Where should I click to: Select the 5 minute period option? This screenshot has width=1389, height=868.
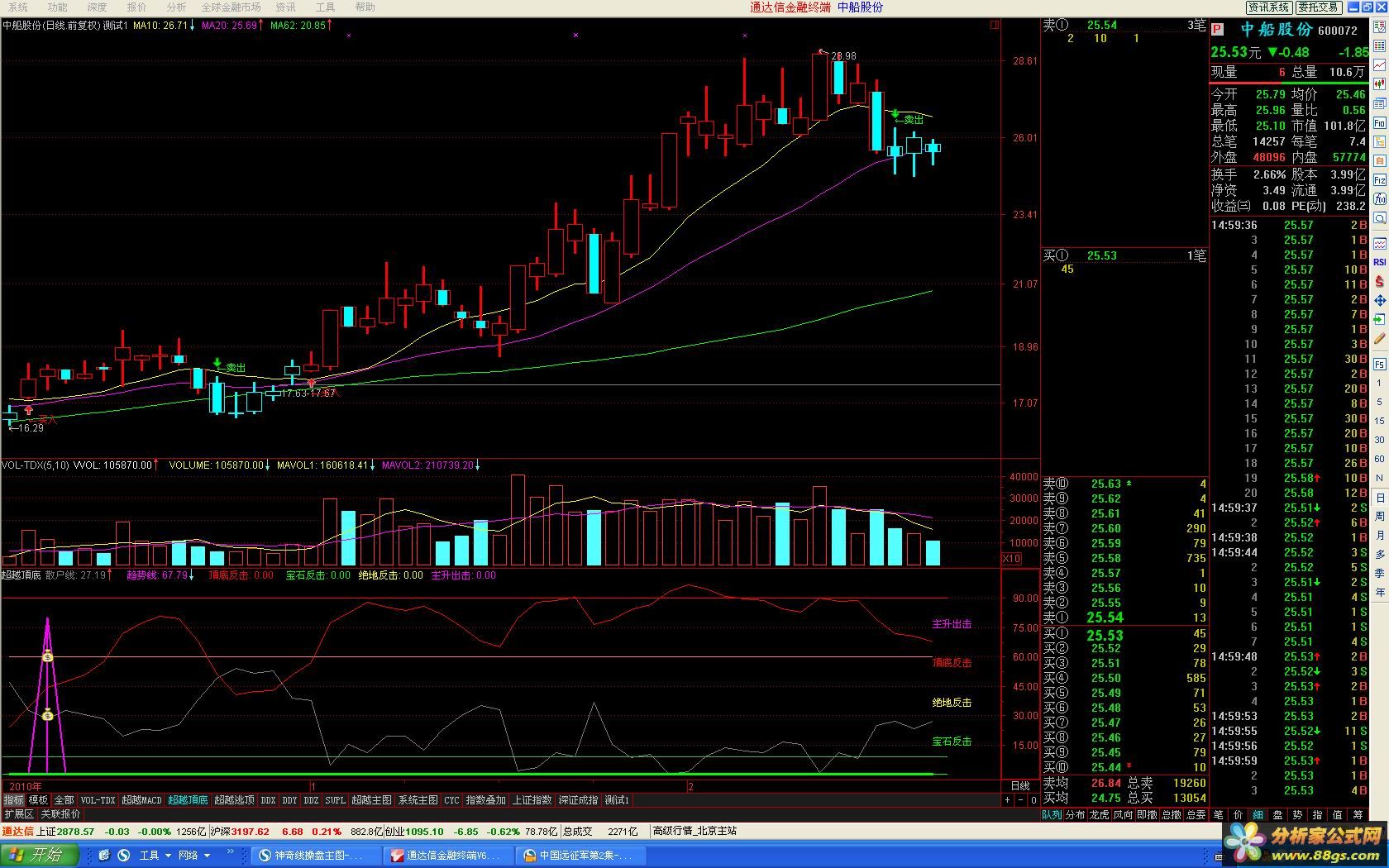(x=1380, y=402)
